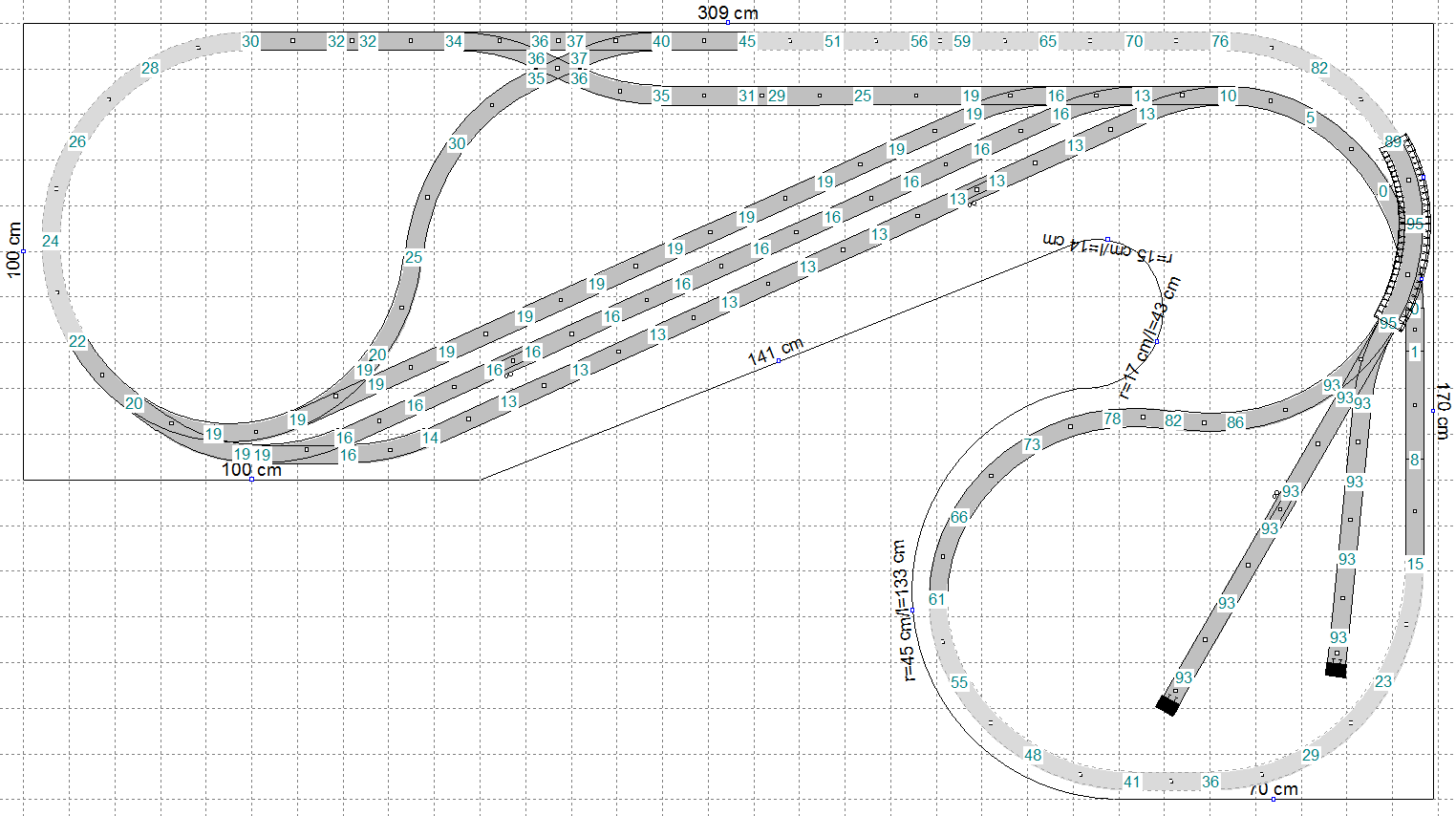Select track height marker 56
Viewport: 1456px width, 816px height.
[x=919, y=41]
